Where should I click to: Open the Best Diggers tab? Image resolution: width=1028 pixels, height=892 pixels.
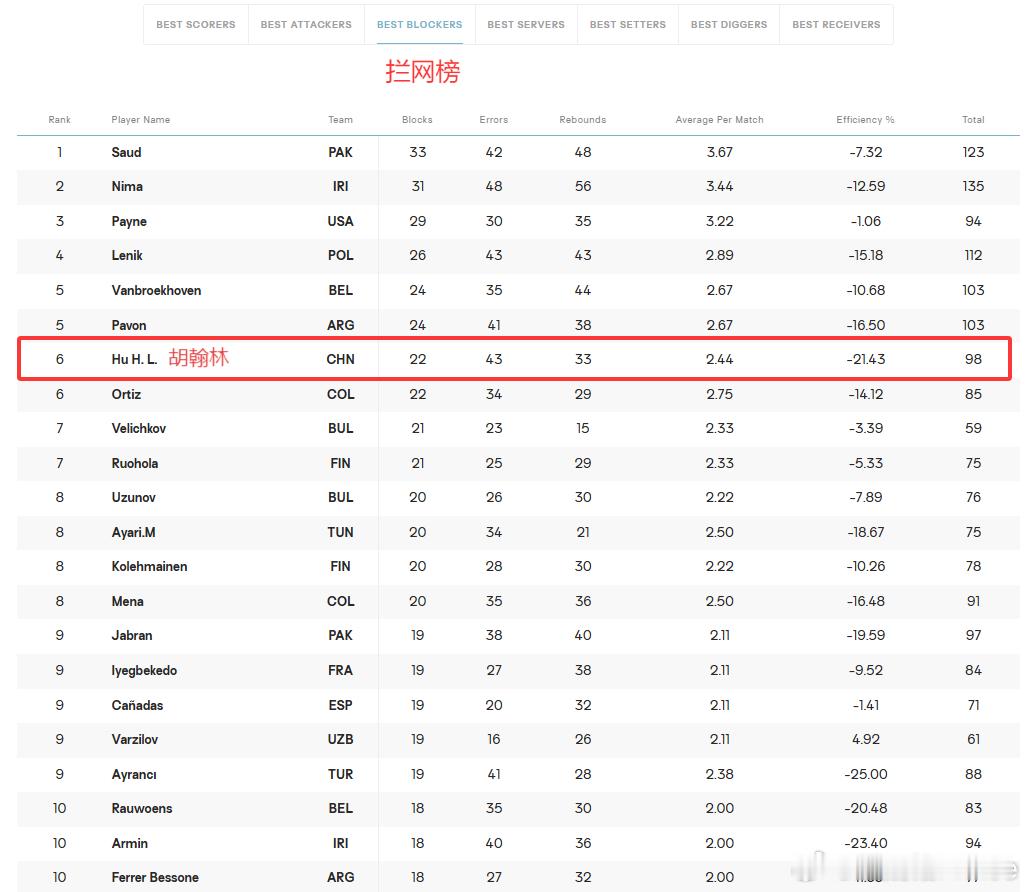(728, 25)
